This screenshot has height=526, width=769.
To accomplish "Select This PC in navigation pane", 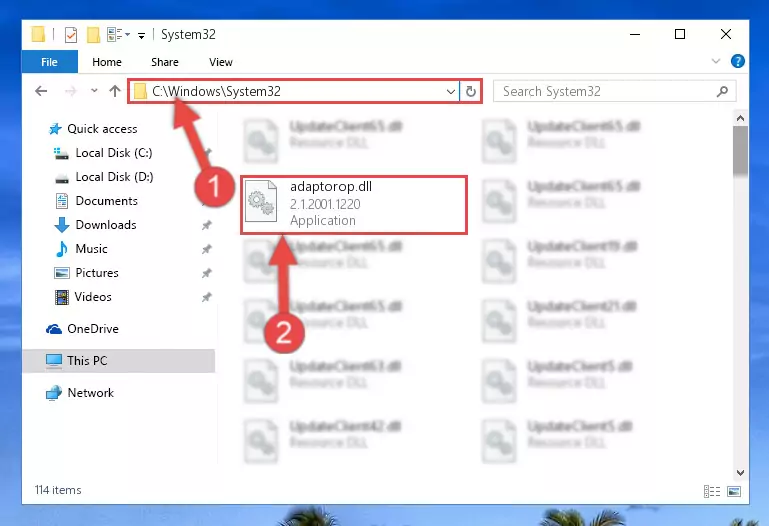I will tap(118, 361).
